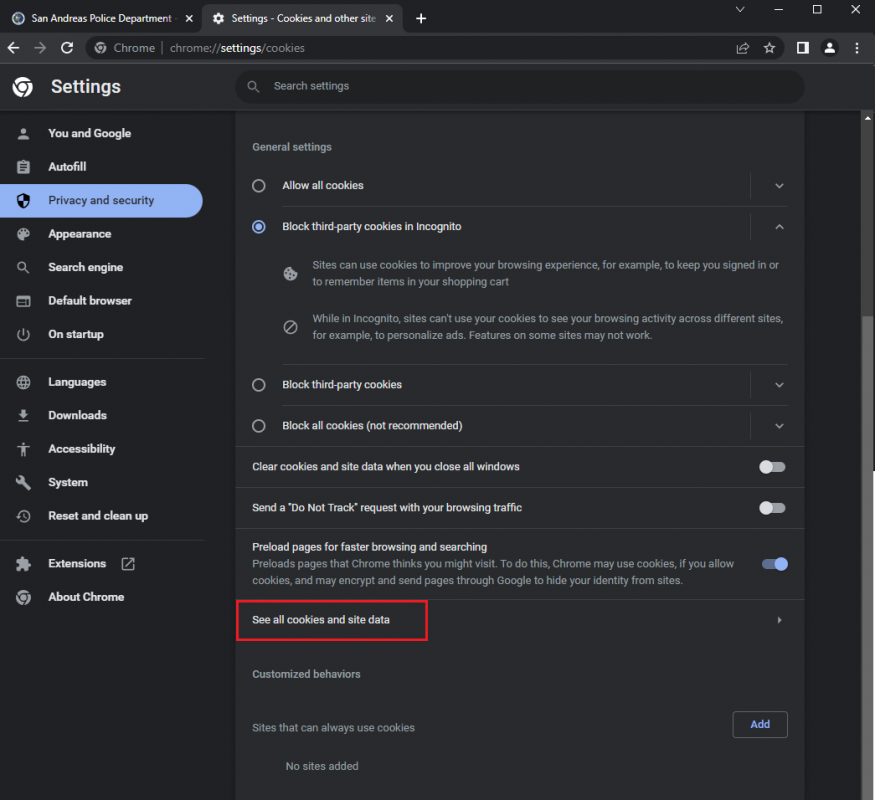Select Block third-party cookies in Incognito radio

259,227
